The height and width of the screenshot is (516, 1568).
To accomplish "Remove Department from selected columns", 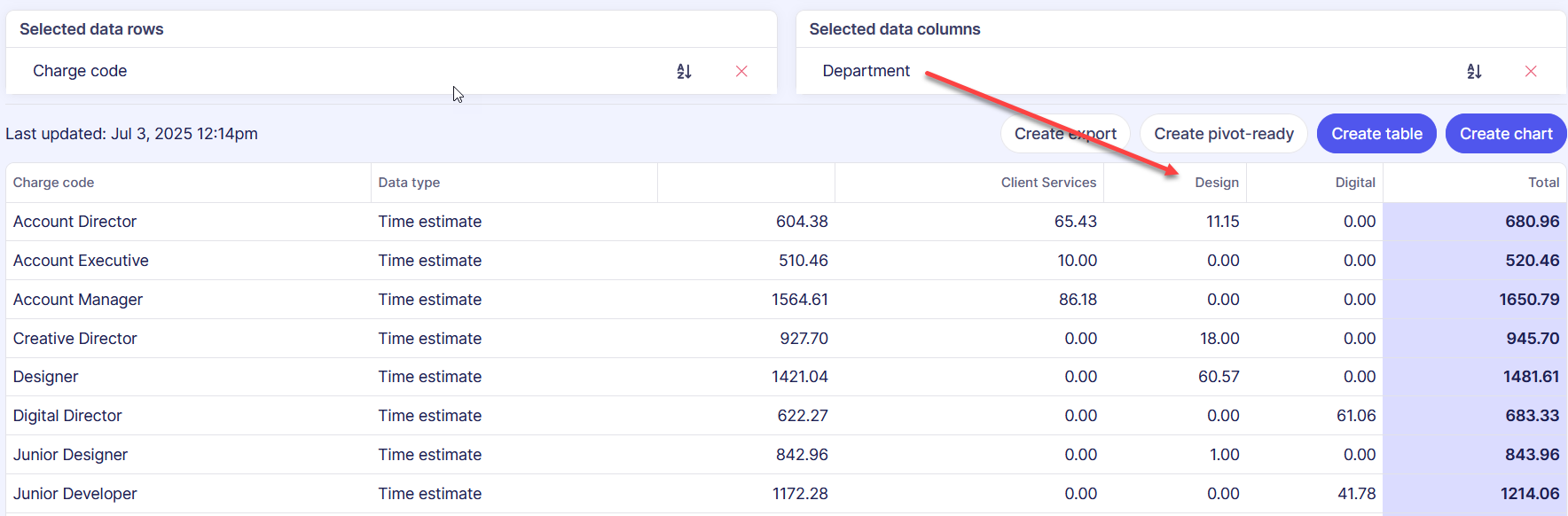I will (x=1531, y=71).
